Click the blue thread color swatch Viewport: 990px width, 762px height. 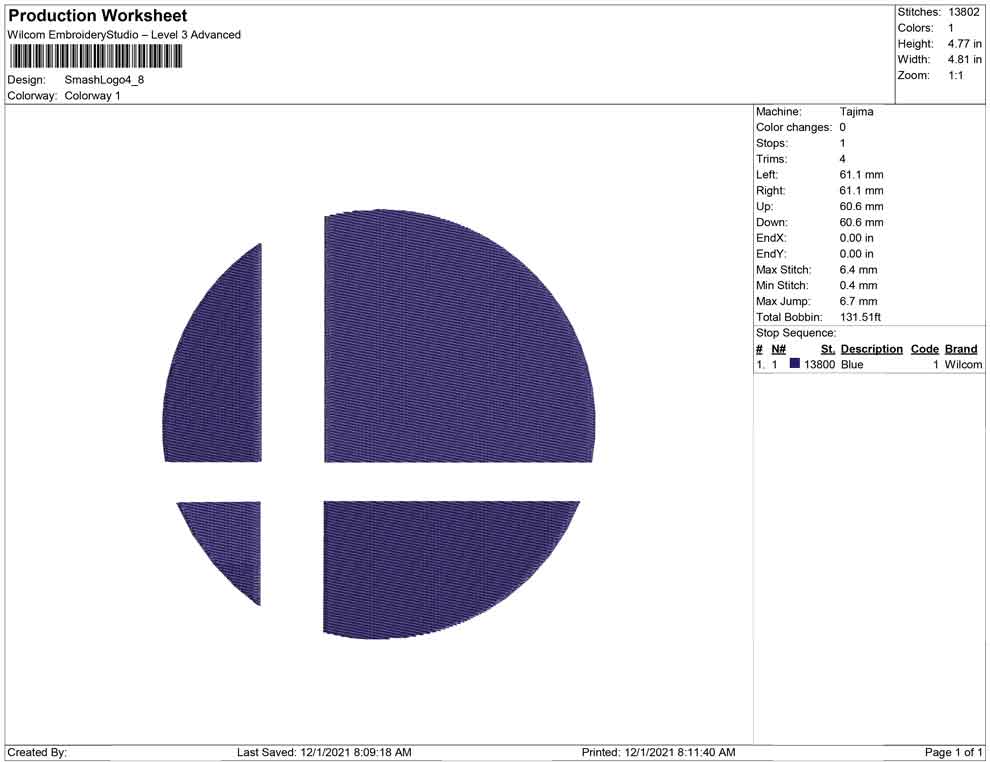[x=794, y=364]
